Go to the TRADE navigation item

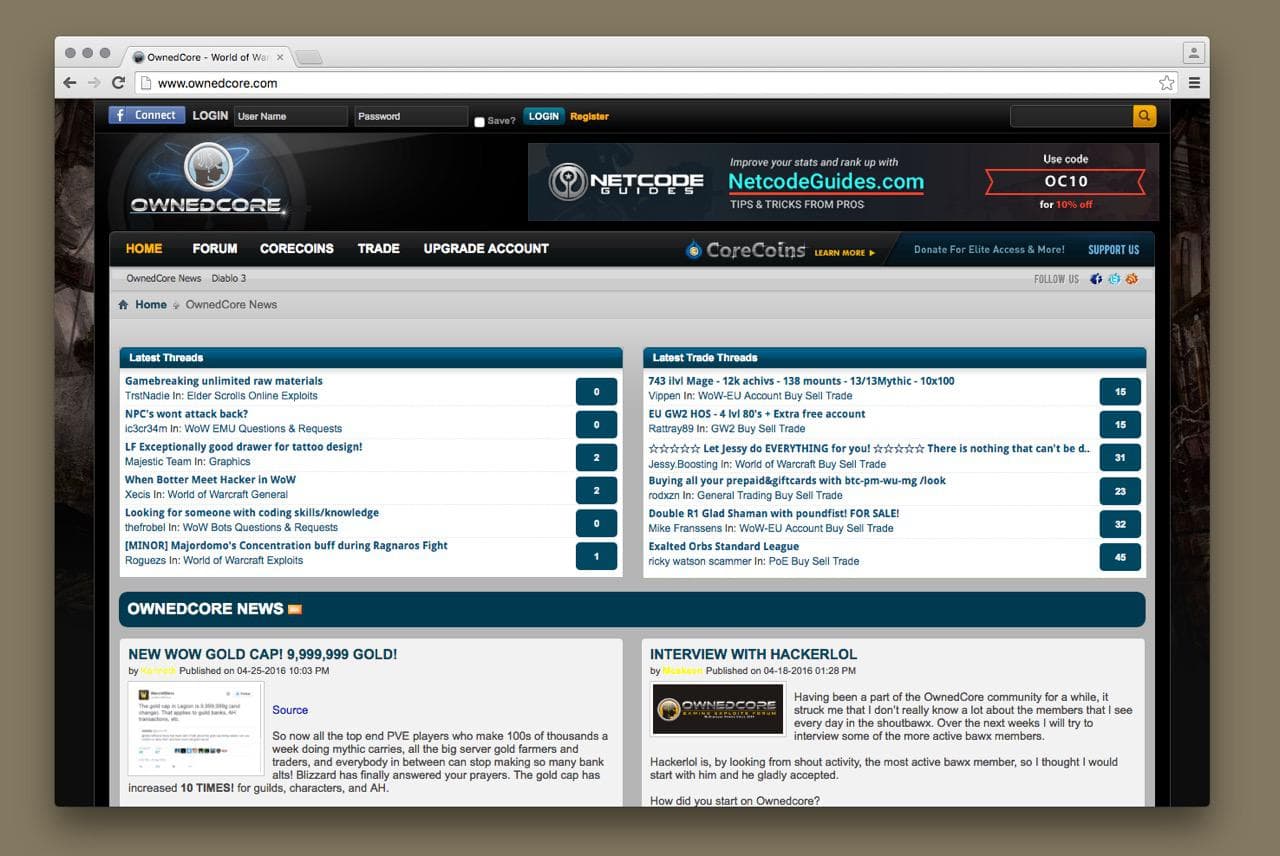378,249
